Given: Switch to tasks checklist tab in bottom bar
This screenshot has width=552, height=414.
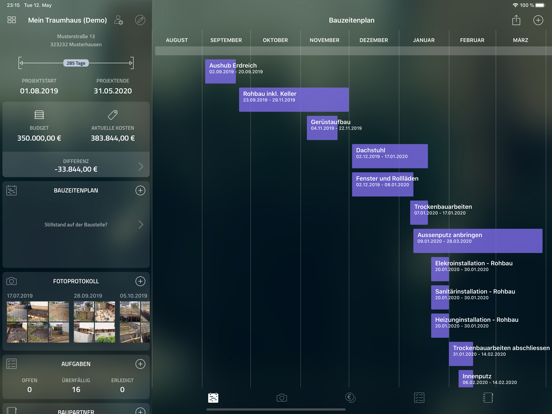Looking at the screenshot, I should click(419, 398).
